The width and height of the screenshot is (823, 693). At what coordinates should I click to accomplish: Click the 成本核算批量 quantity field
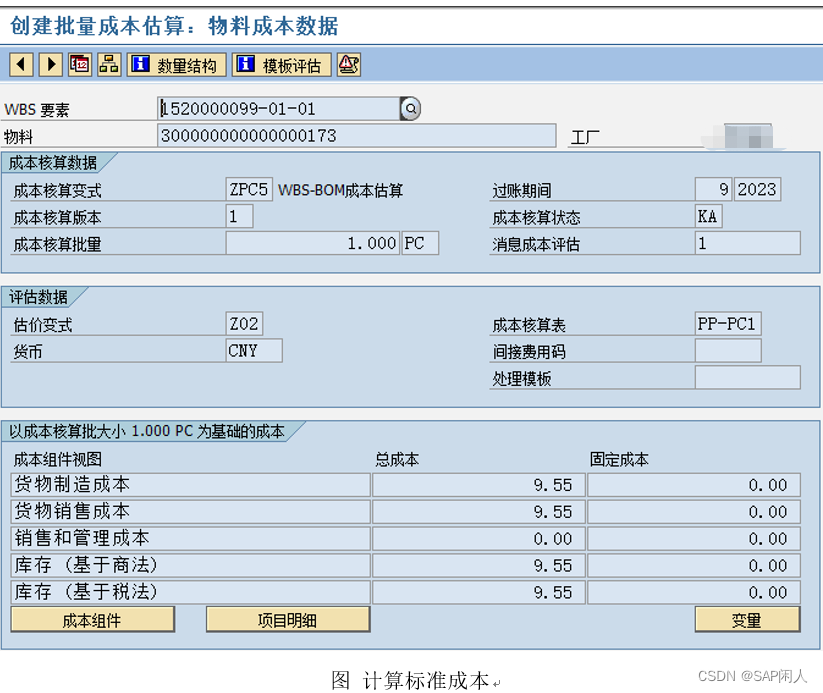[310, 242]
